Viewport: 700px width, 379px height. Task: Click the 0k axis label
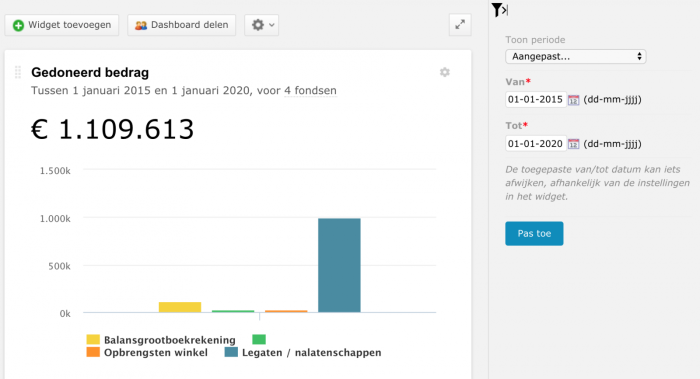tap(65, 314)
